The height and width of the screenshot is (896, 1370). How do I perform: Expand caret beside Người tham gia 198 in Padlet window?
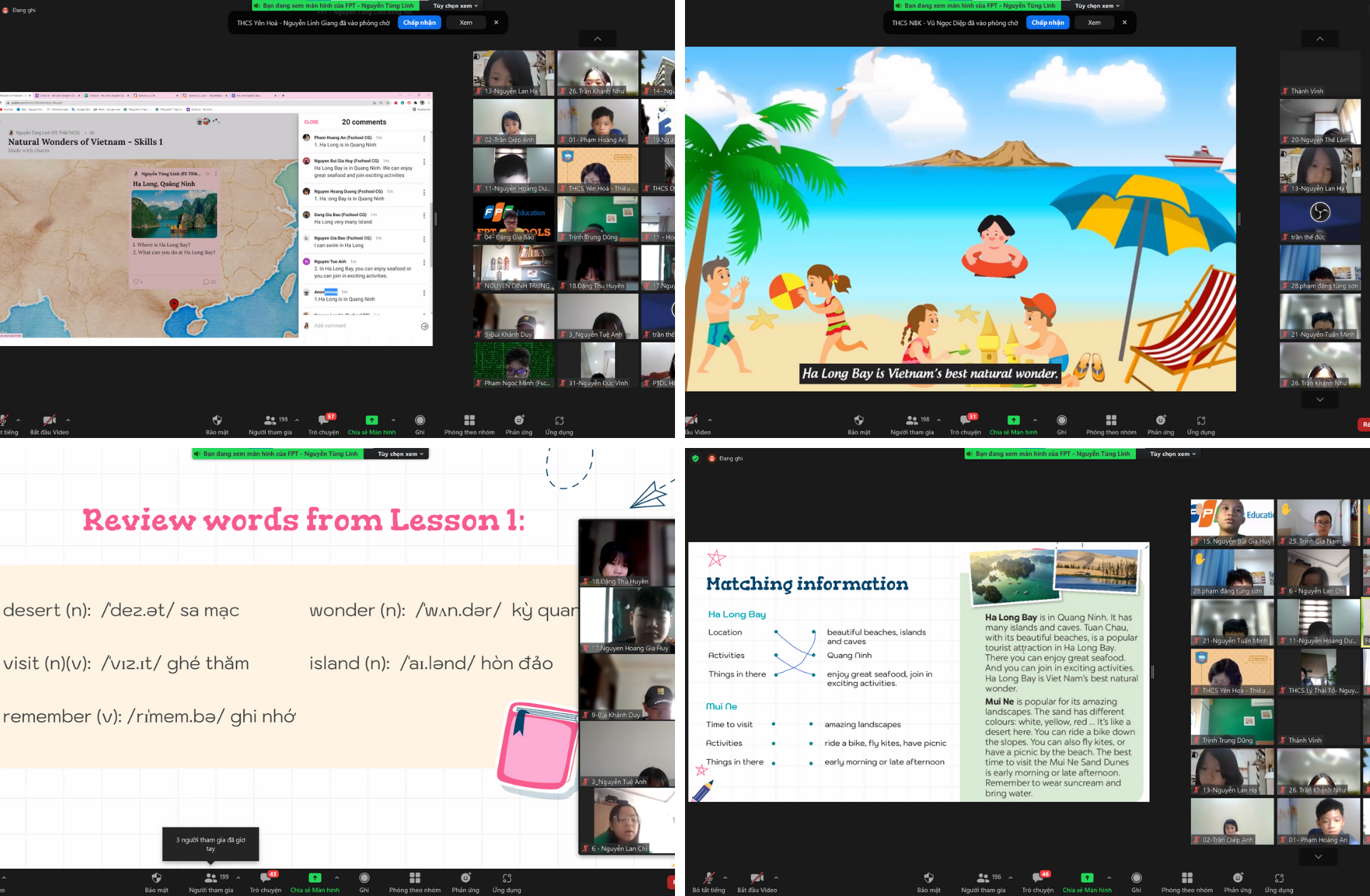point(297,419)
